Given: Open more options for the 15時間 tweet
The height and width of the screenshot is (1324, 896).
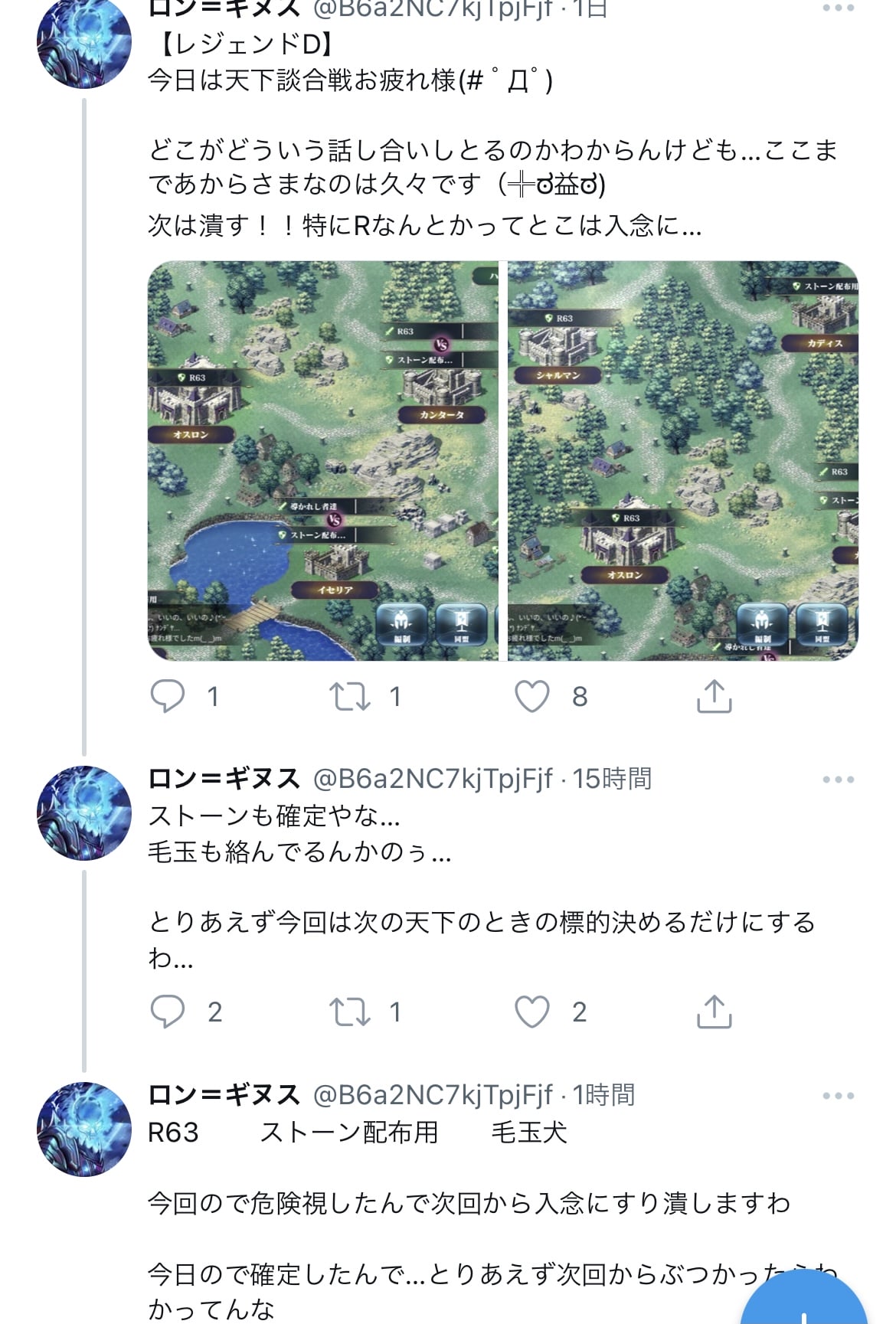Looking at the screenshot, I should 839,780.
